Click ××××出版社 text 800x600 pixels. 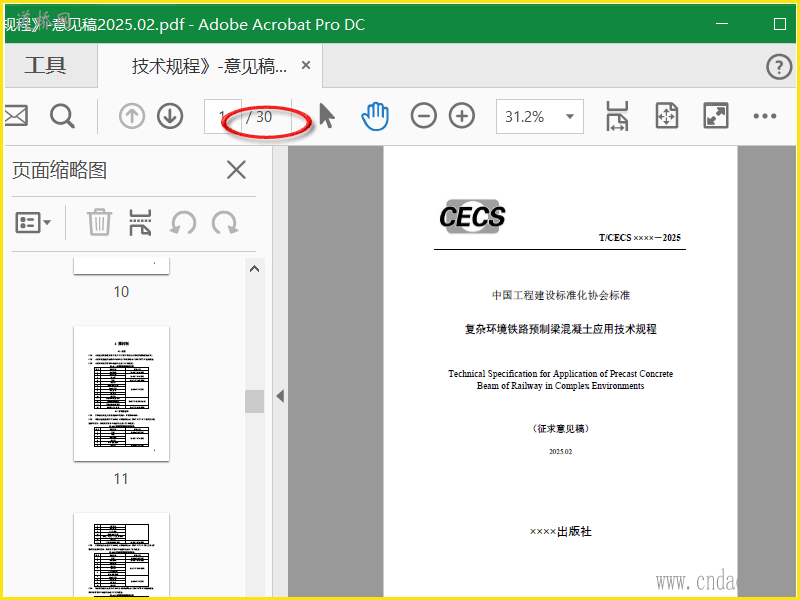click(560, 532)
